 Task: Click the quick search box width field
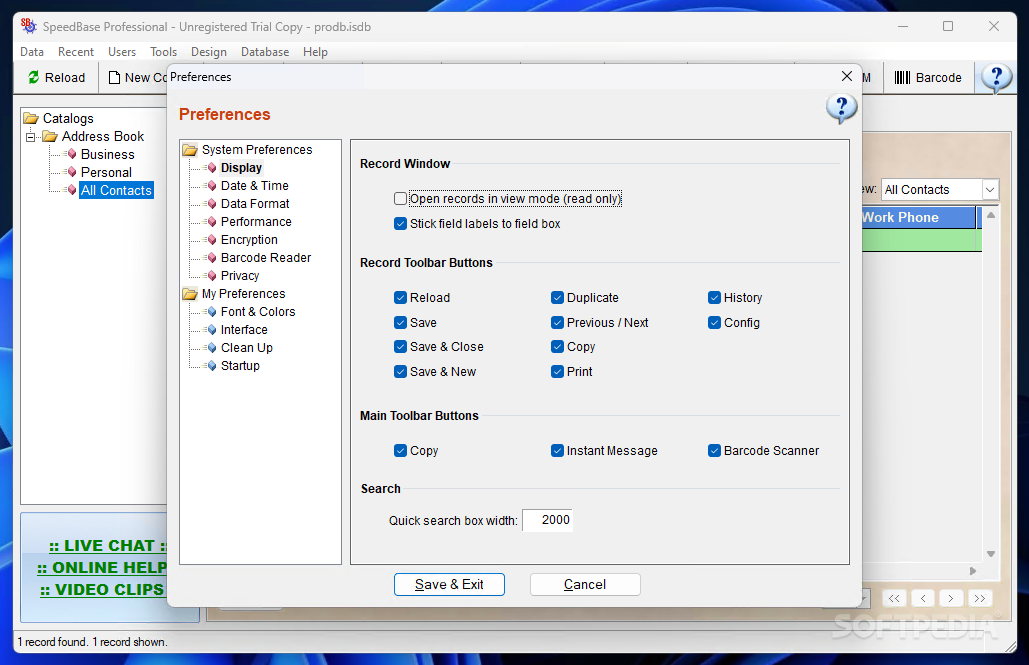[547, 520]
